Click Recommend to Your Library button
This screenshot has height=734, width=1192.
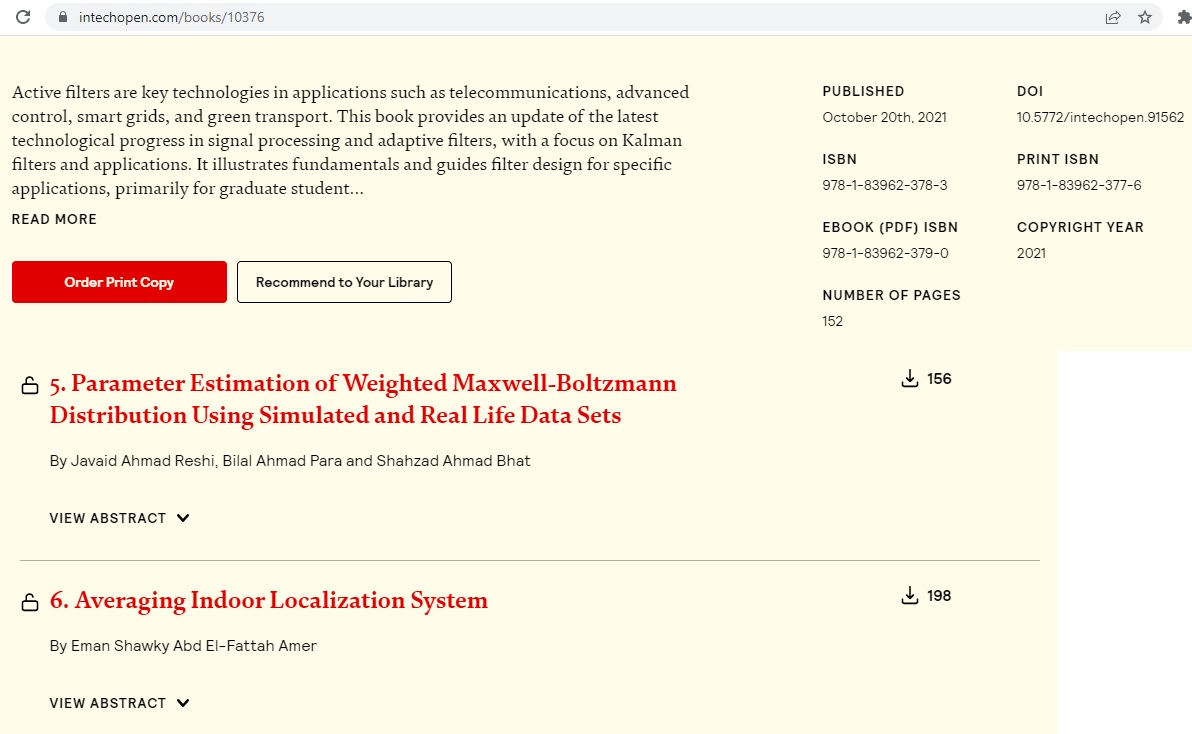pos(344,282)
